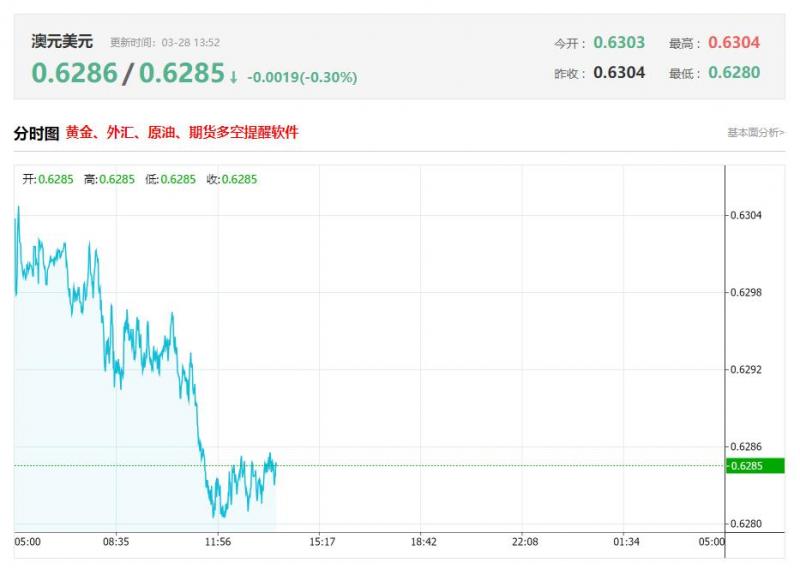
Task: Open the red 黄金、外汇、原油、期货多空提醒软件 link
Action: (182, 133)
